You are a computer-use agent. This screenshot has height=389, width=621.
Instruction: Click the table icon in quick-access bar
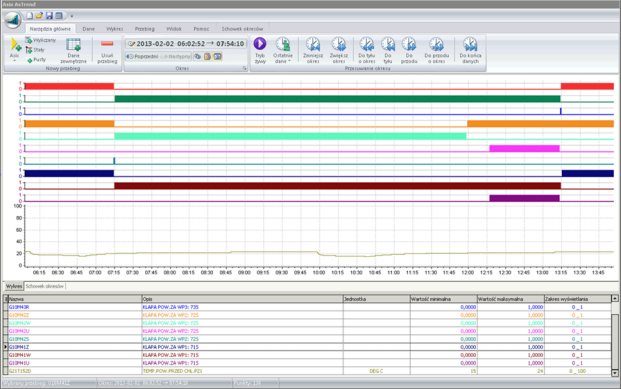(x=59, y=16)
